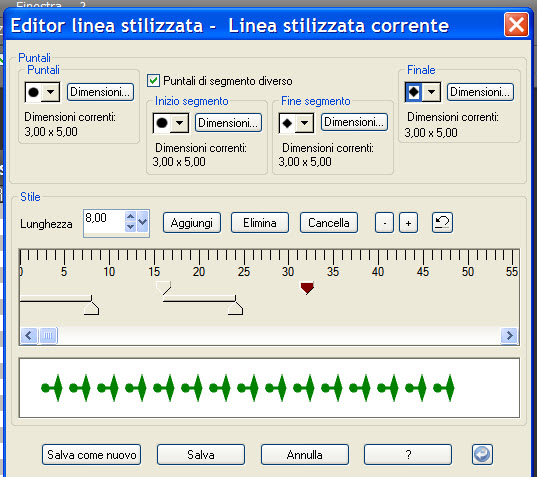Open the Finale shape dropdown

click(431, 92)
